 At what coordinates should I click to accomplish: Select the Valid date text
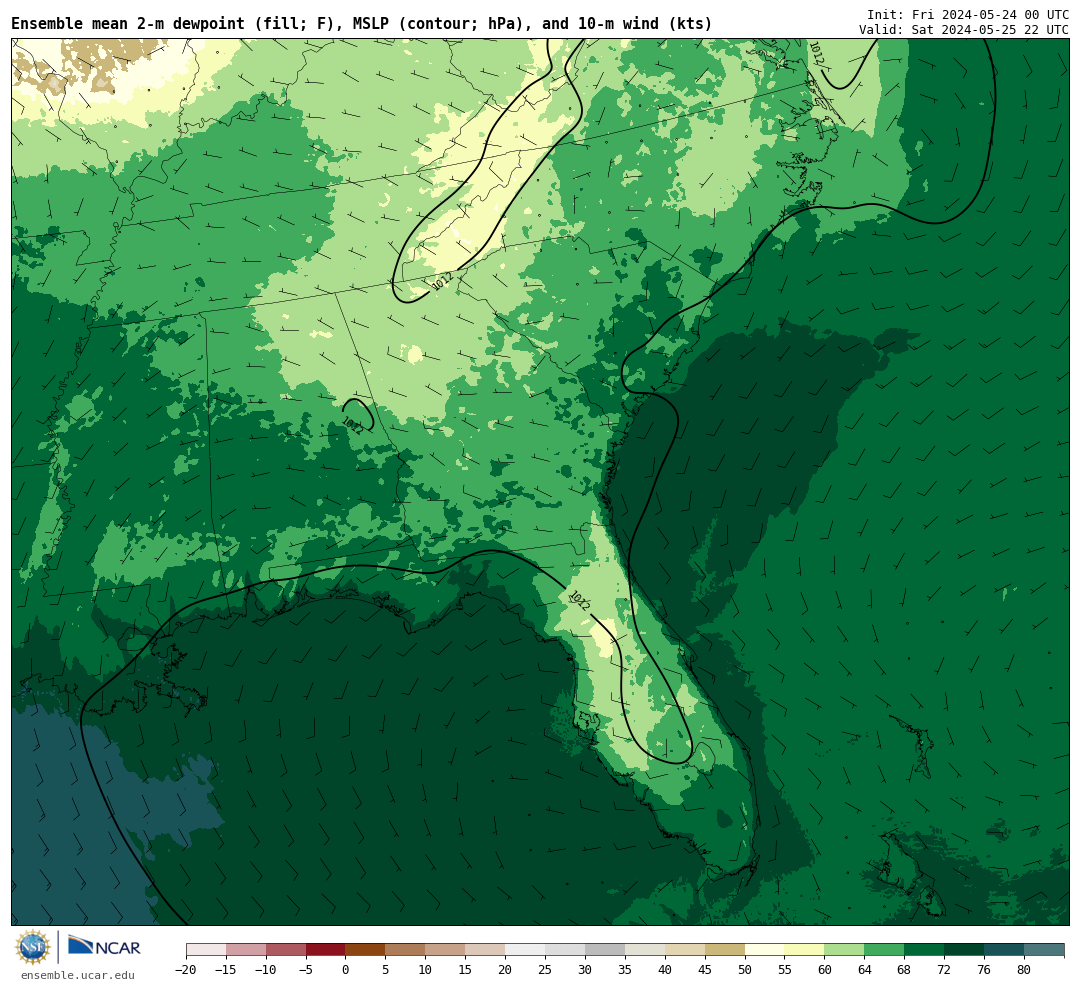click(x=964, y=30)
